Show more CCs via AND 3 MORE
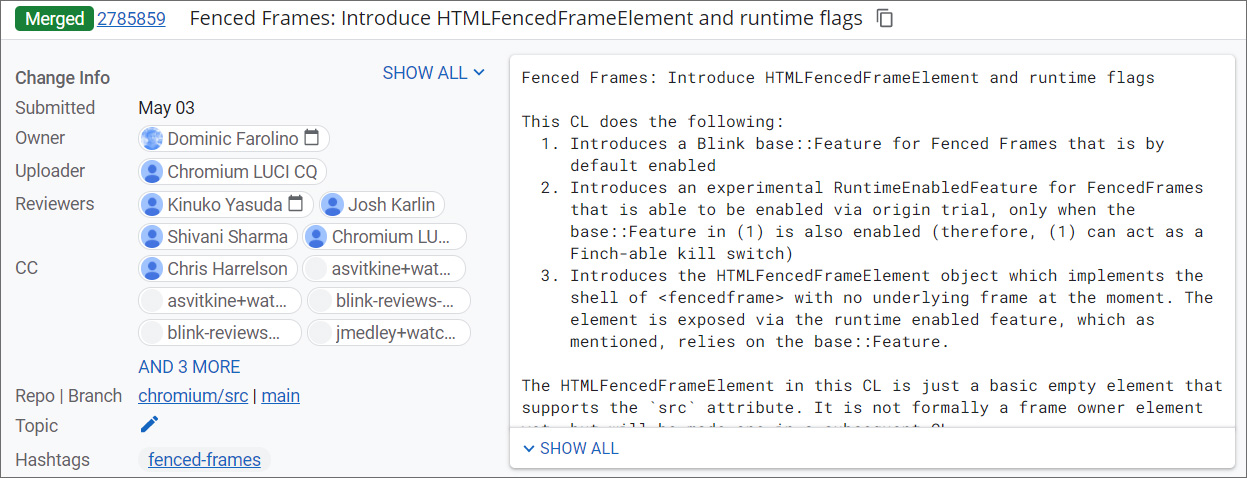1247x478 pixels. 189,367
